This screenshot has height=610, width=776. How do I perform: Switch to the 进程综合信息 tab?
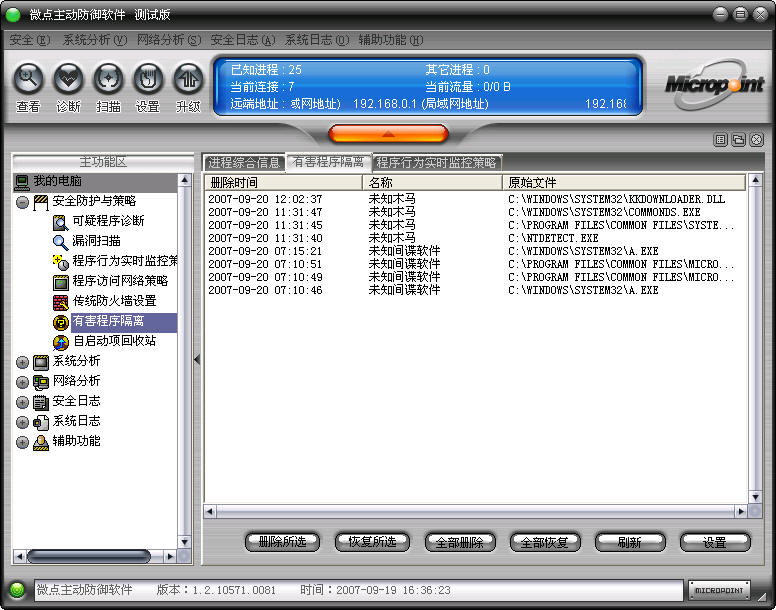click(x=244, y=162)
